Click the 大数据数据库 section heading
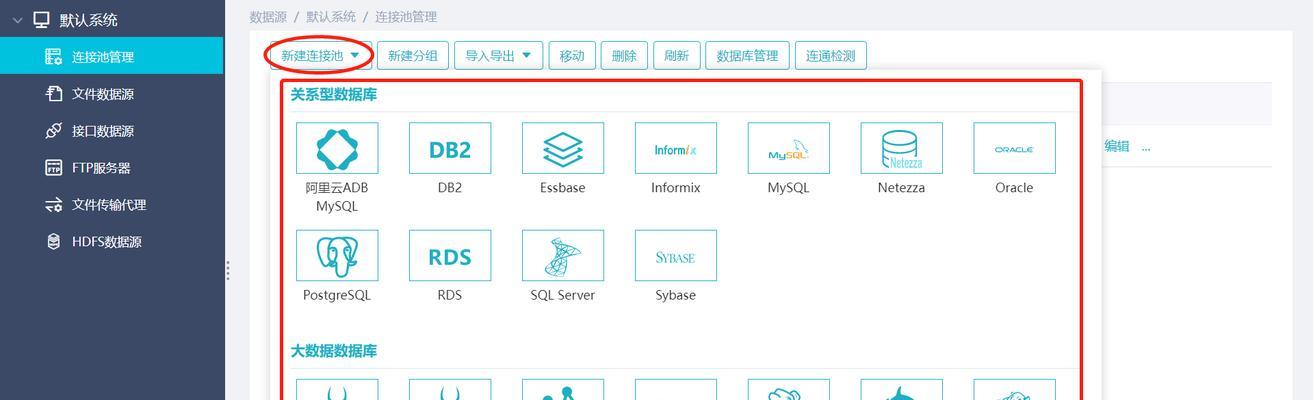This screenshot has height=400, width=1313. pyautogui.click(x=334, y=351)
